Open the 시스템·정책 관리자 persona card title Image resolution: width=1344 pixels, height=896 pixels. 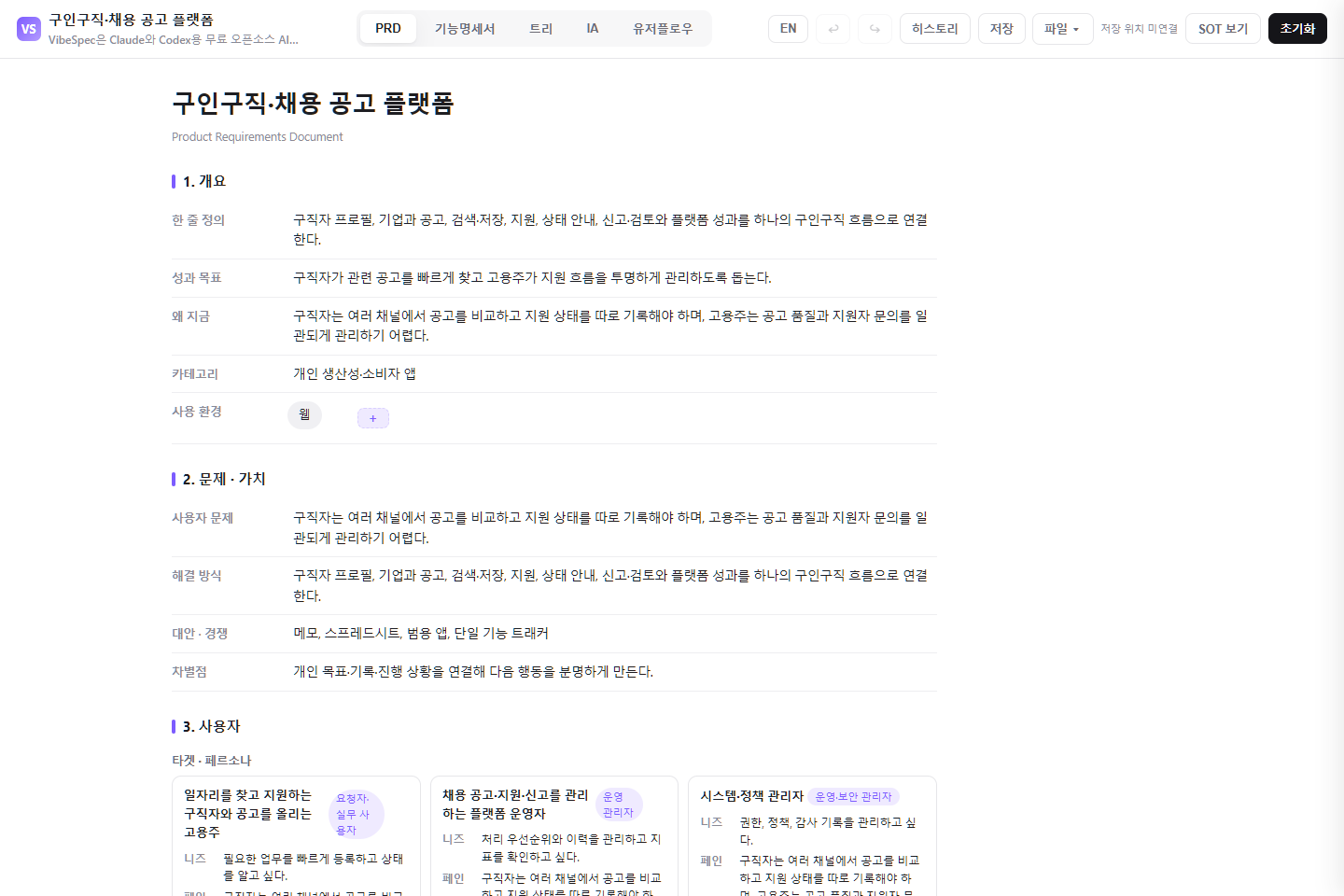751,796
